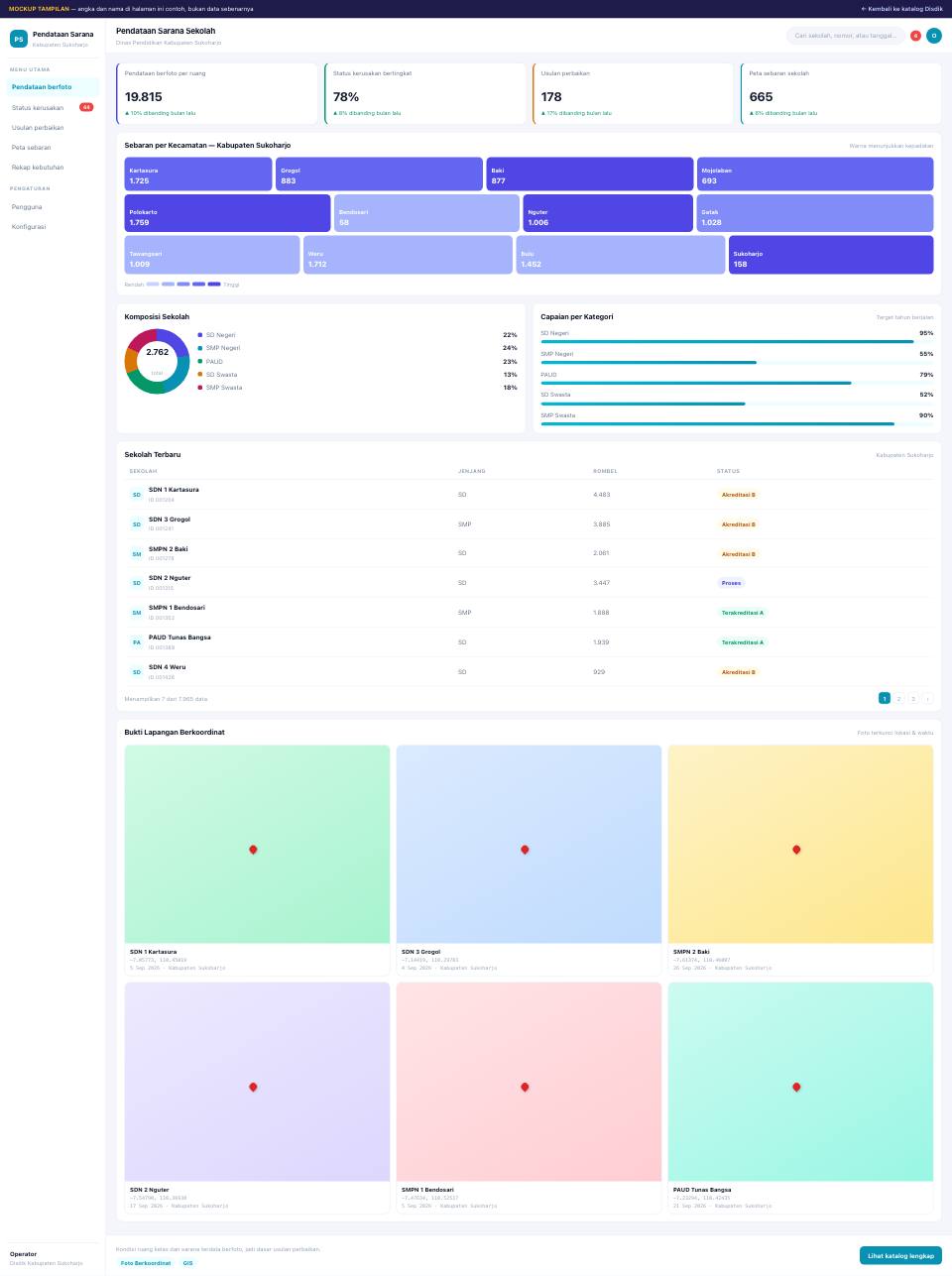Open Peta sebaran menu item

[53, 148]
